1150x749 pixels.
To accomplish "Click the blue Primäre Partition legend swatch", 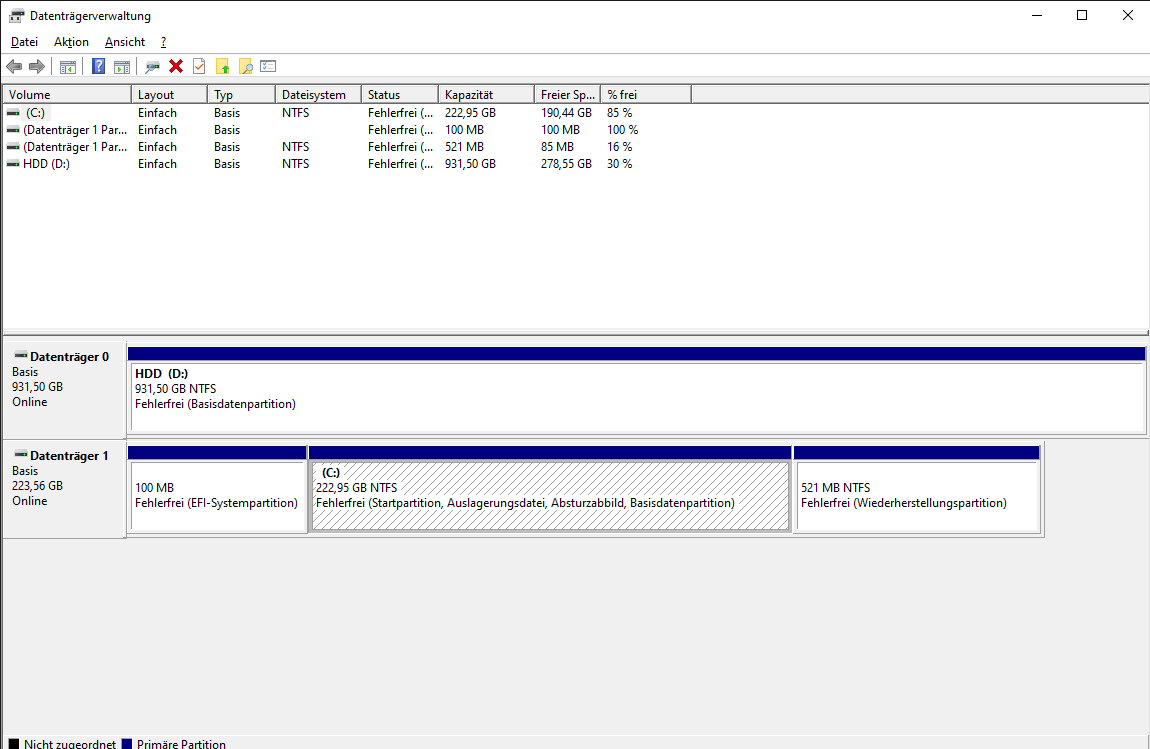I will [x=127, y=744].
